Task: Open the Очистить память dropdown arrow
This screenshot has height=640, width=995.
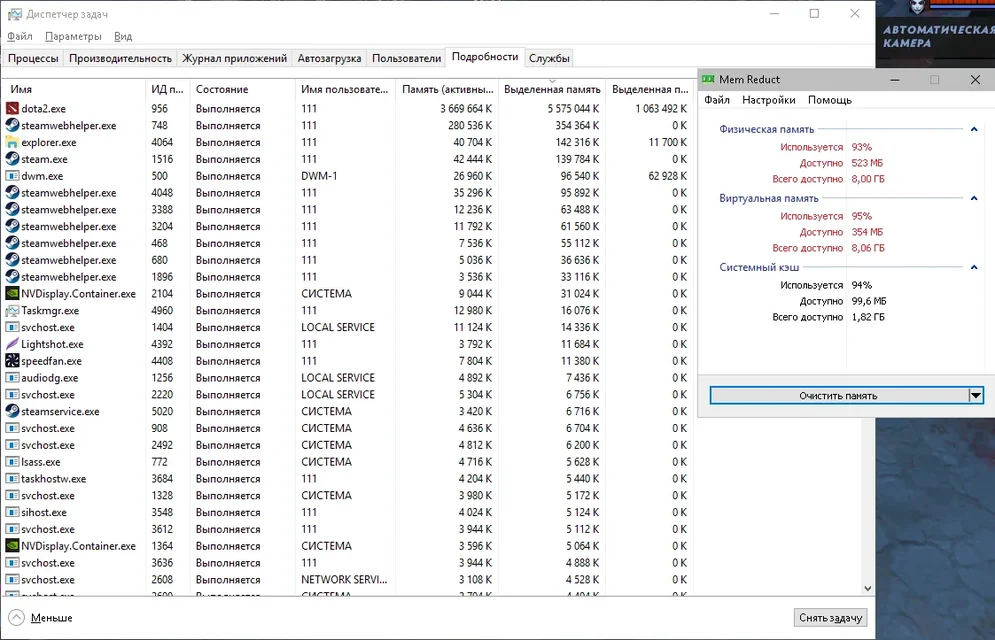Action: (976, 395)
